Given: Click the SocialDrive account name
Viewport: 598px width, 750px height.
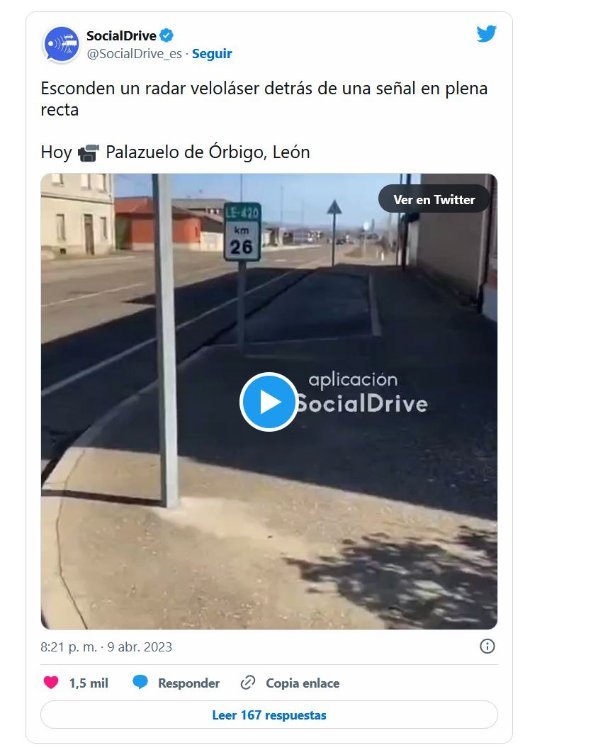Looking at the screenshot, I should (x=122, y=36).
